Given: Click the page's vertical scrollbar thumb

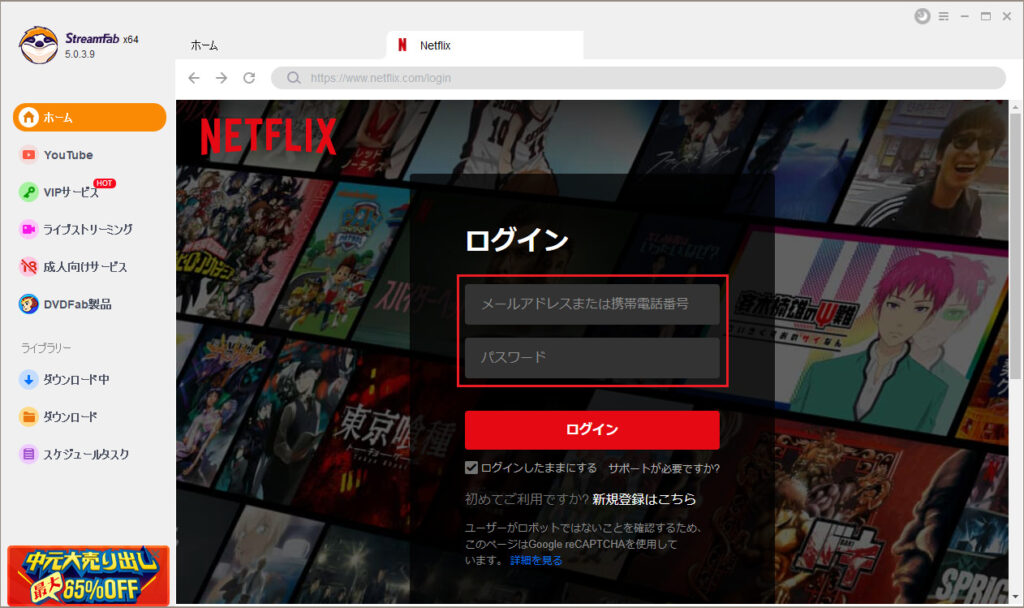Looking at the screenshot, I should [1016, 246].
